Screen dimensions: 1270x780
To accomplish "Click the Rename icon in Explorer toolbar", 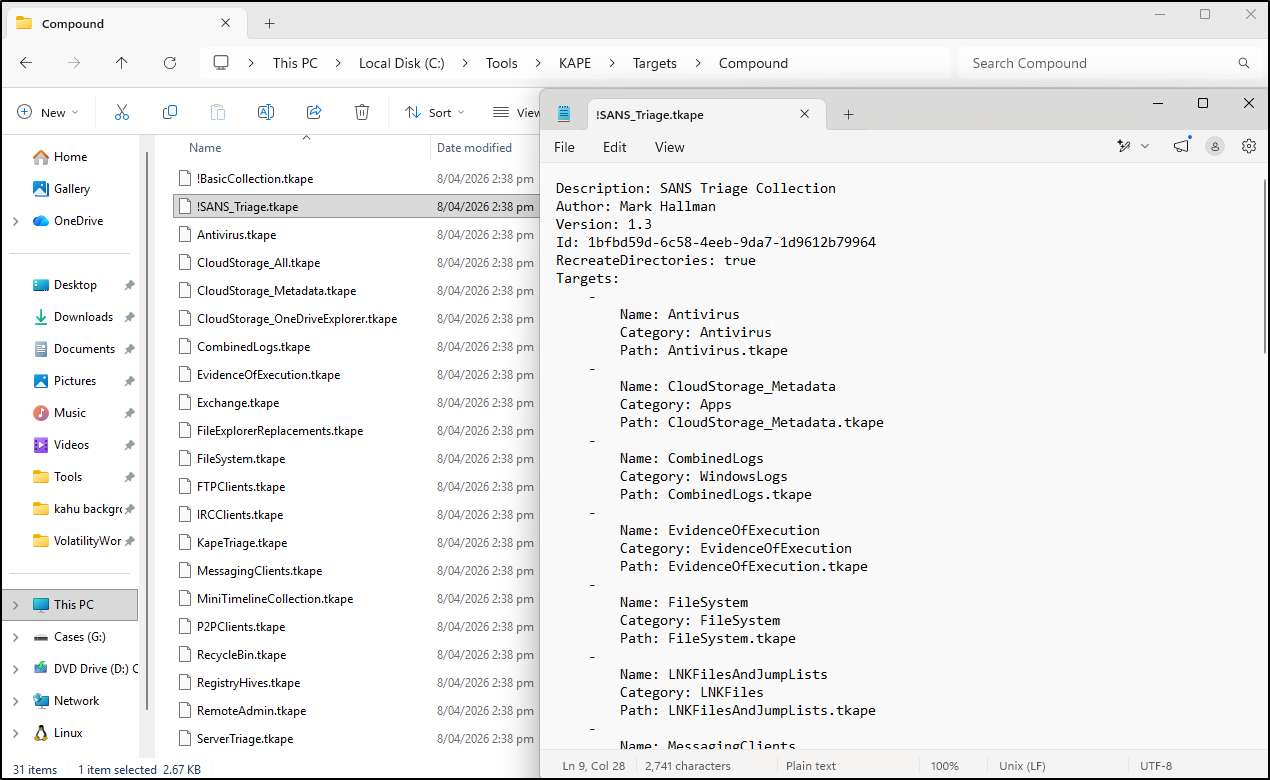I will point(266,113).
